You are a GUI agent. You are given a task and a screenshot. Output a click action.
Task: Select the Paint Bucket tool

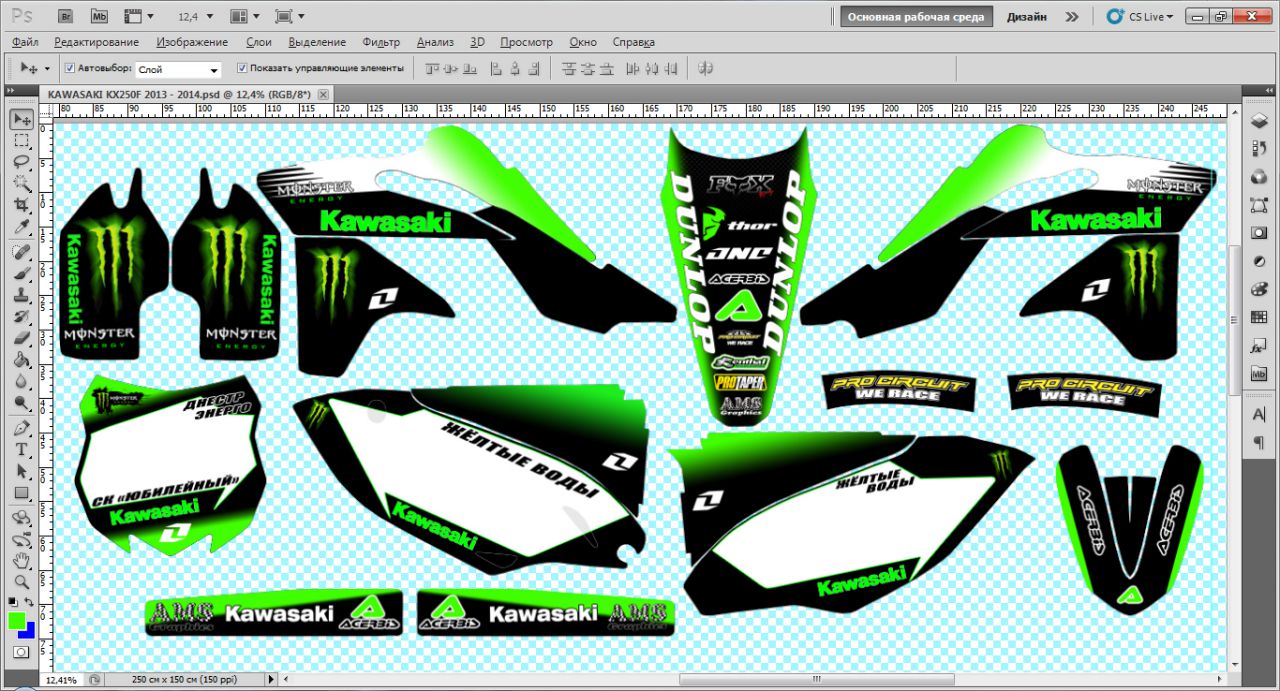[x=21, y=360]
